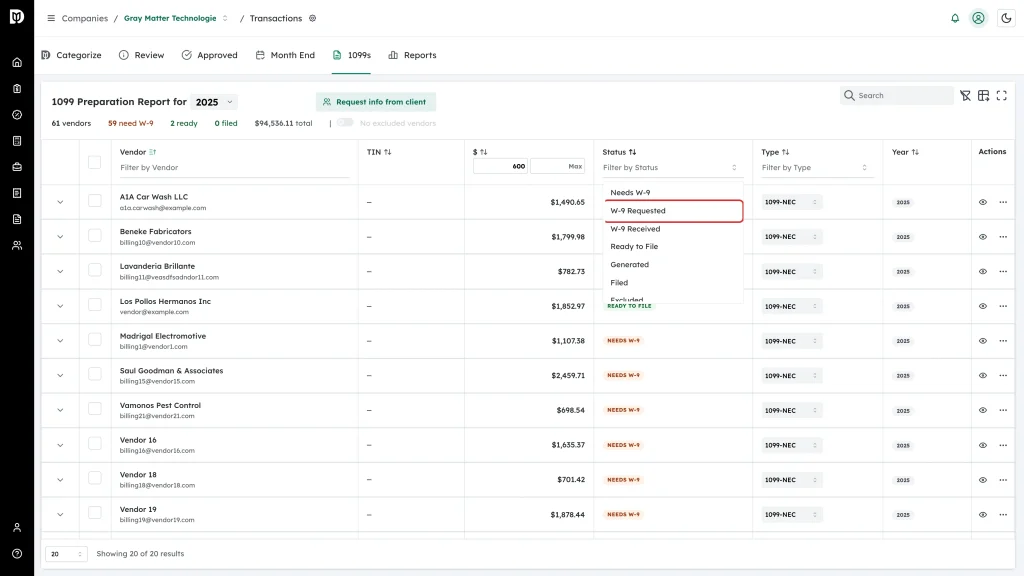Open the company switcher chevron

(x=225, y=18)
